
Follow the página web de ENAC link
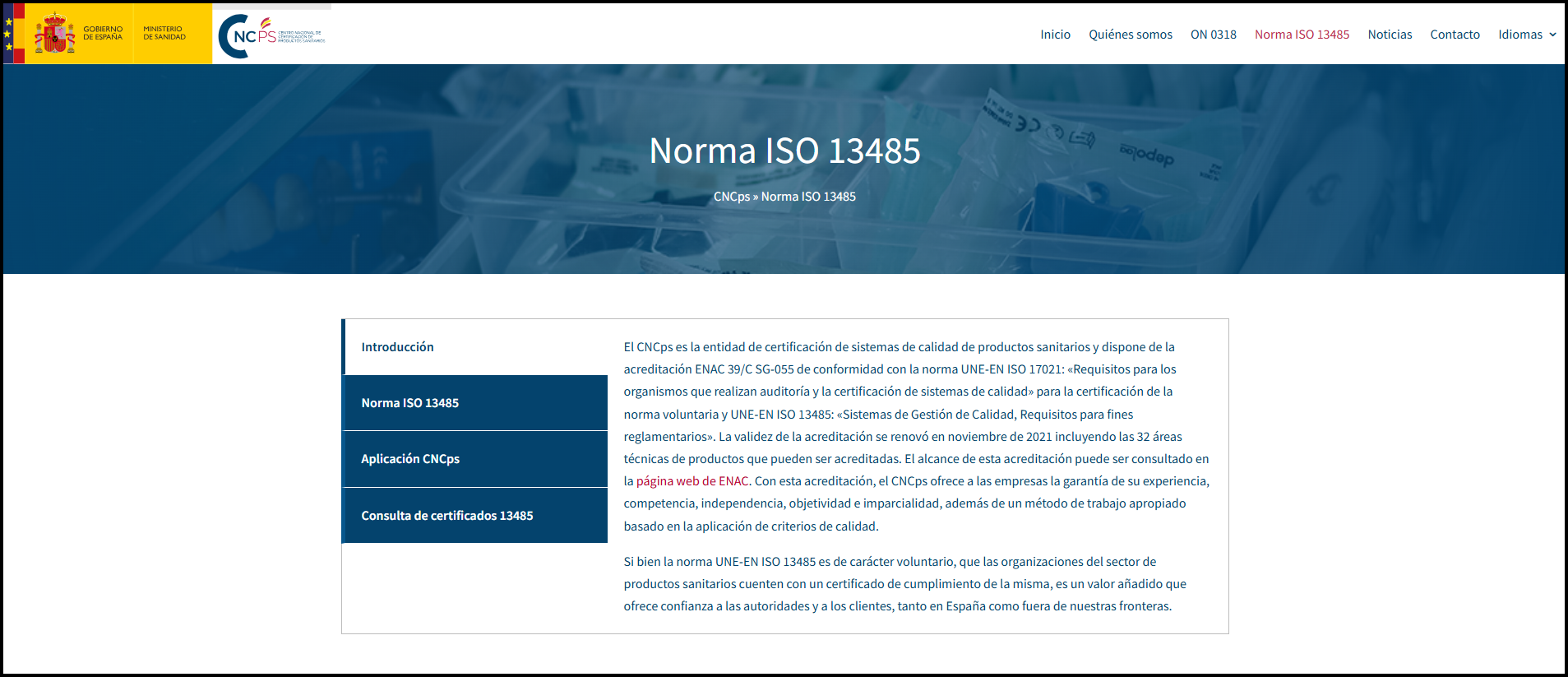coord(692,481)
